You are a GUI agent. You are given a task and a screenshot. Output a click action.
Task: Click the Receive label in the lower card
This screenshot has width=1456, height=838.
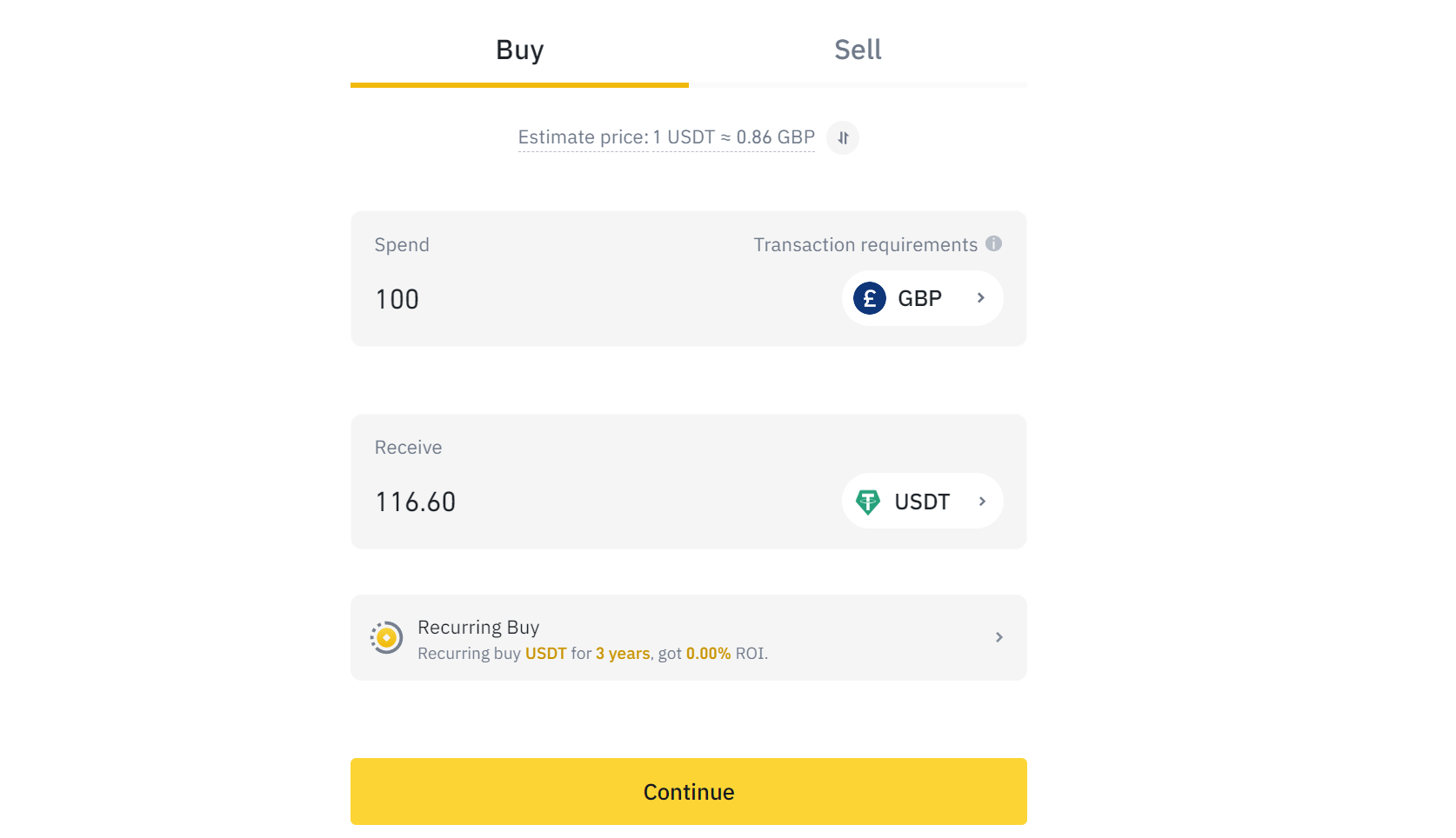coord(407,447)
